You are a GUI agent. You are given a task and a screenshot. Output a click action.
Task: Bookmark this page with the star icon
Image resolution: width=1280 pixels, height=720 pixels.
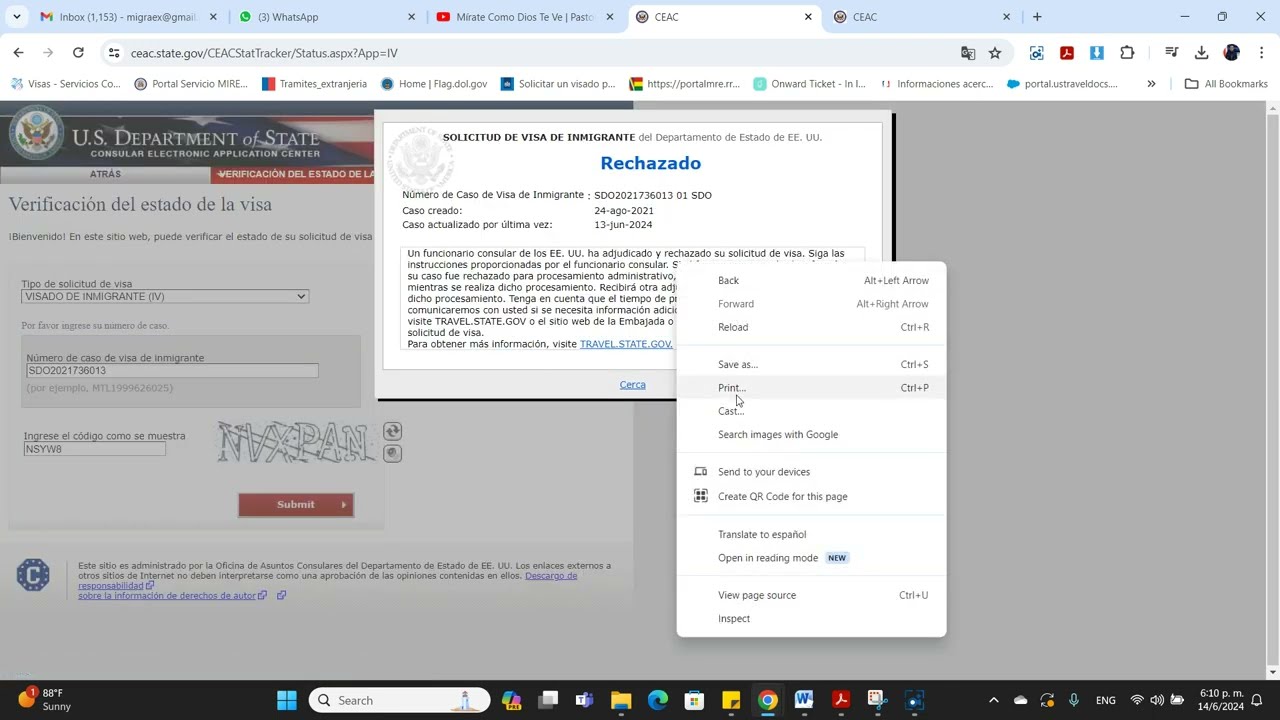995,53
